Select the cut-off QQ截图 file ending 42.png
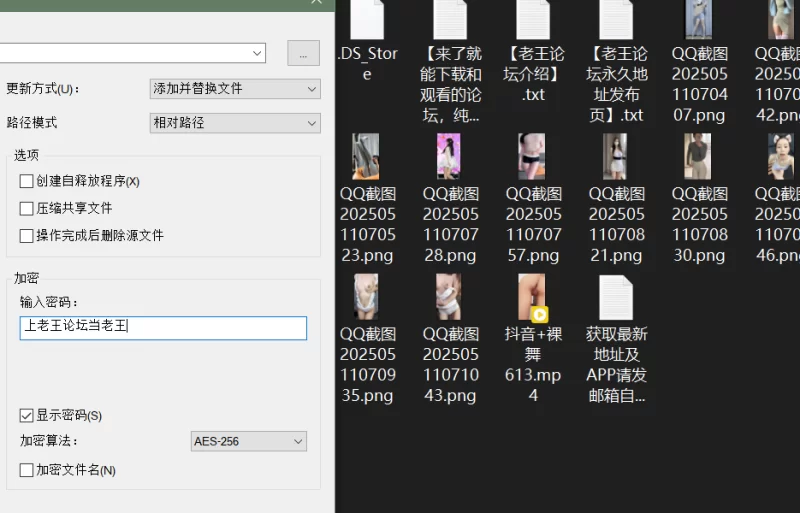800x513 pixels. coord(782,19)
